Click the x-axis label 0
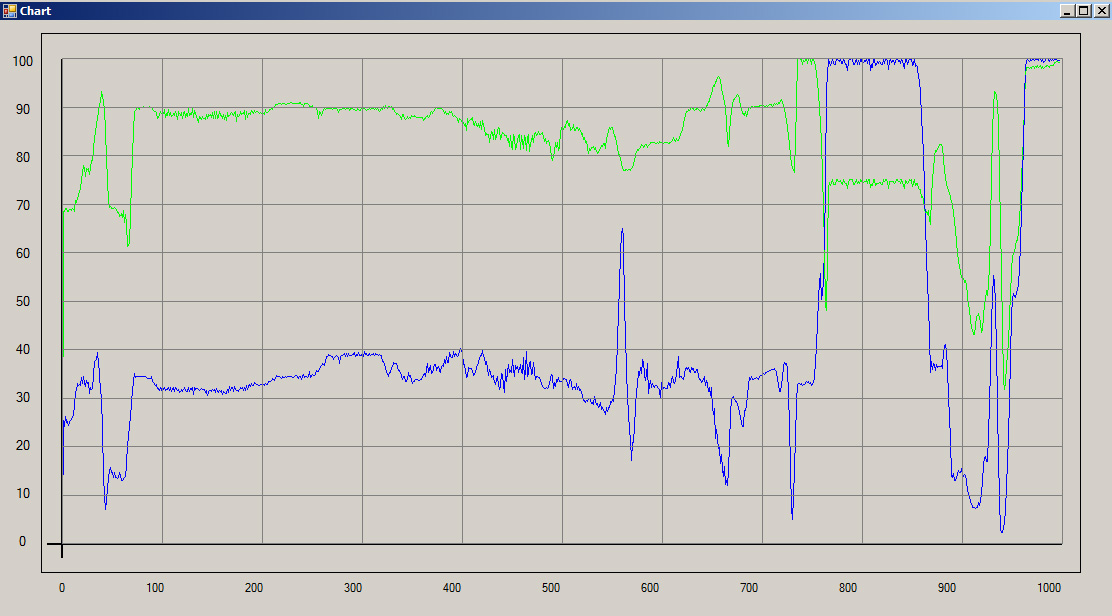The width and height of the screenshot is (1112, 616). tap(61, 588)
